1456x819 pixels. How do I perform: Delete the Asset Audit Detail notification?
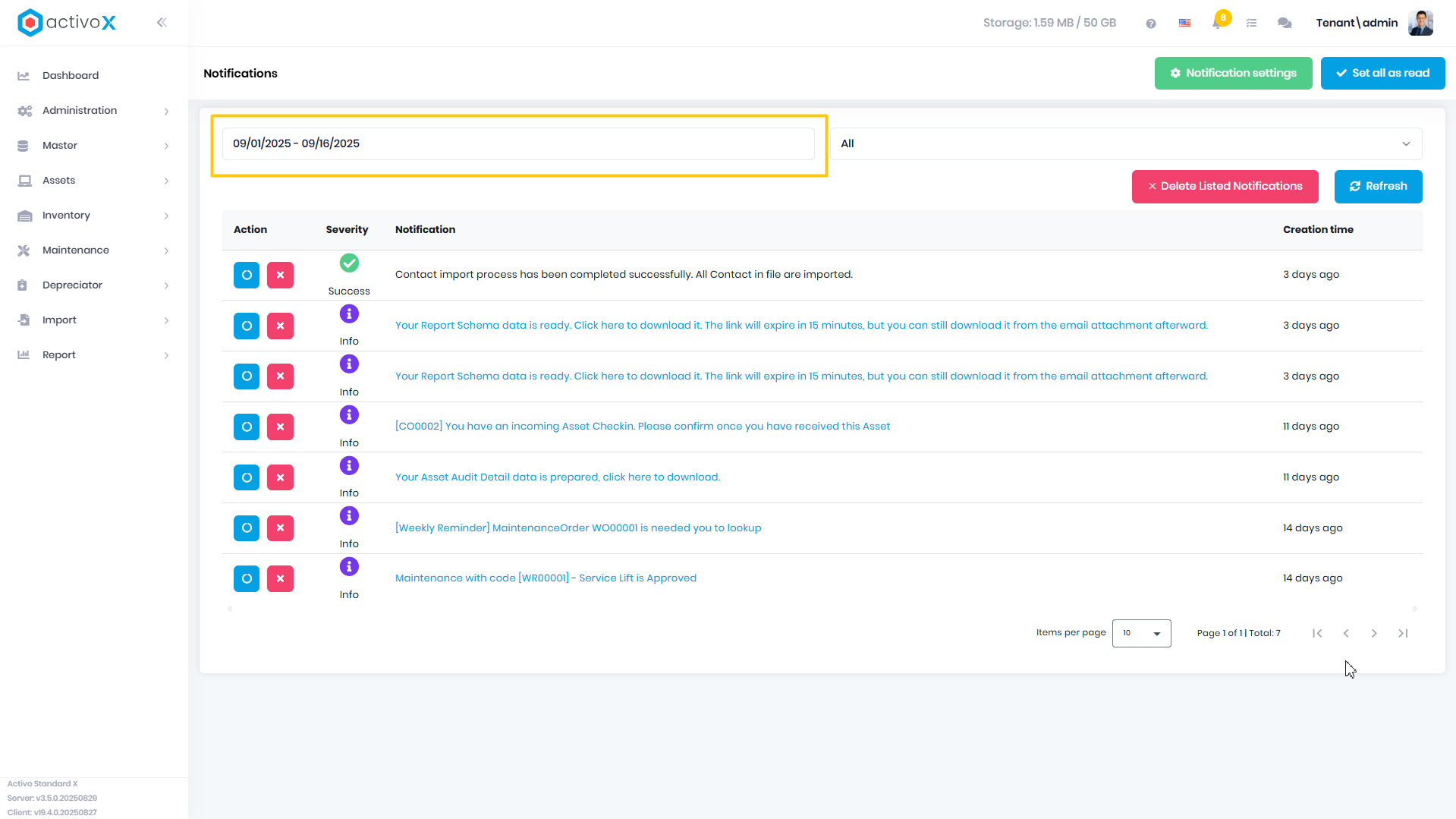click(x=280, y=477)
